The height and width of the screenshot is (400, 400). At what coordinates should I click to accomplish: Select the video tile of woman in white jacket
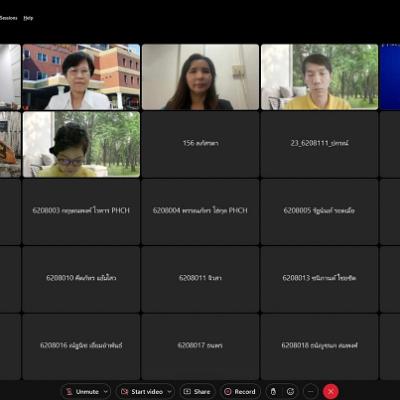(x=81, y=77)
